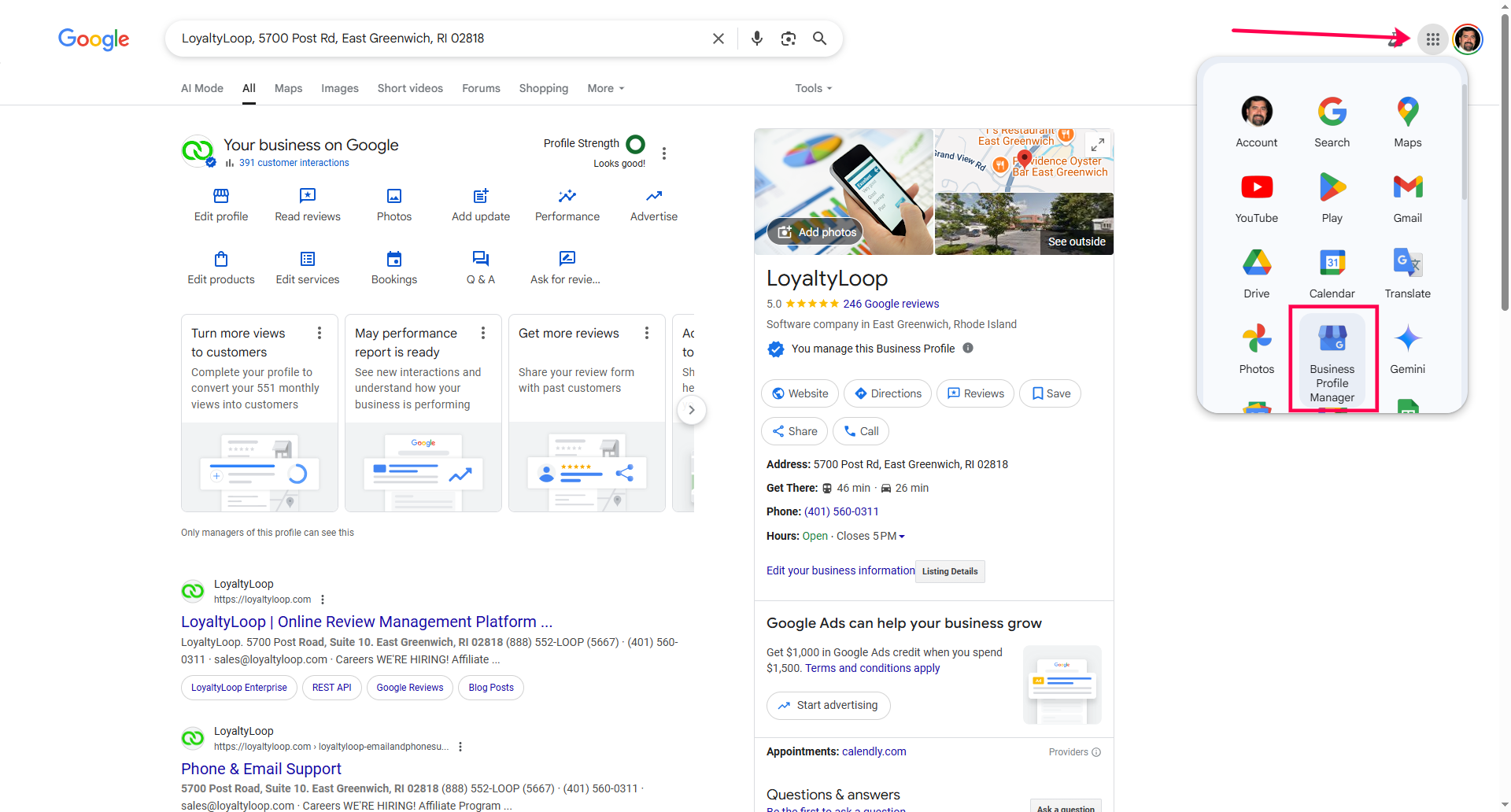Open the Bookings icon

394,259
